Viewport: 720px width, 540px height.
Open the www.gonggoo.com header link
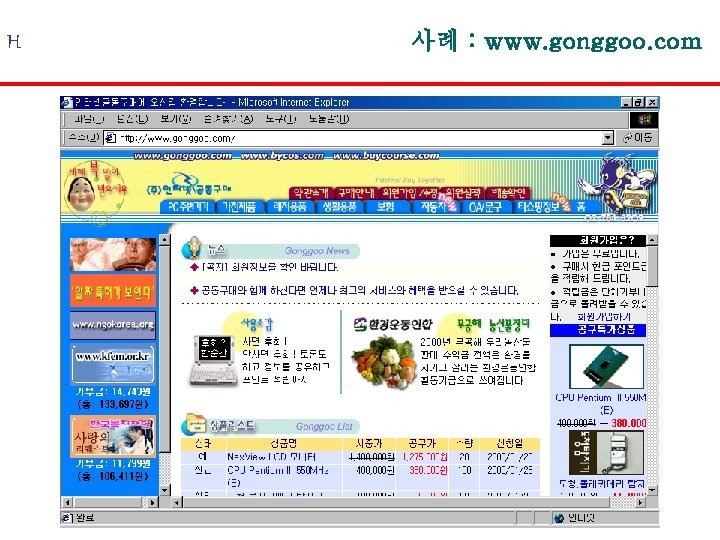(183, 156)
